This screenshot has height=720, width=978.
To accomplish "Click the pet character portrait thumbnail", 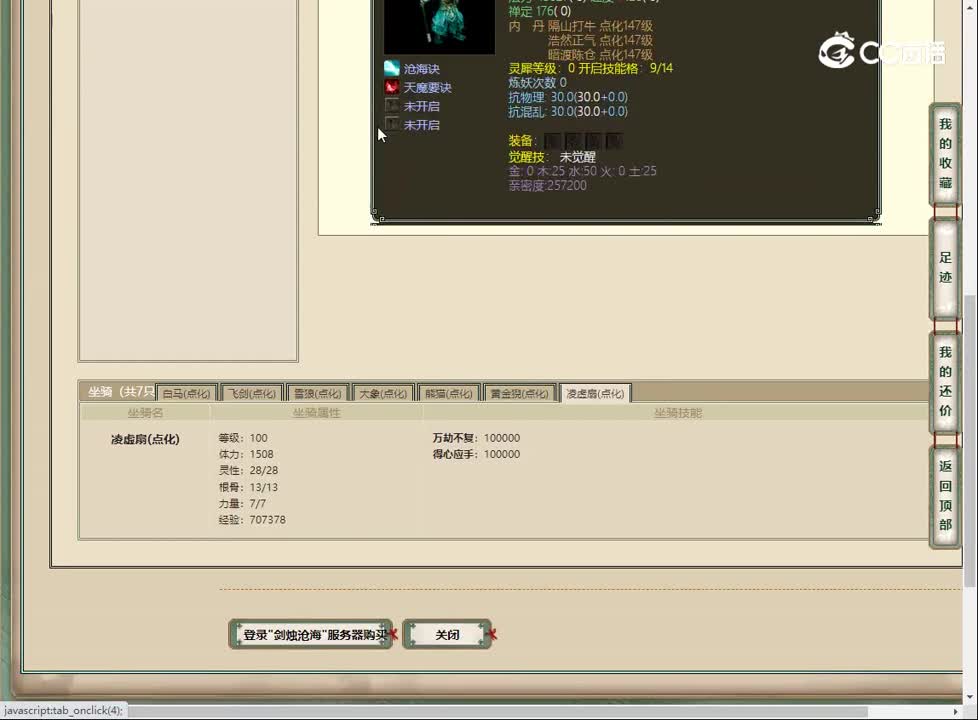I will (439, 25).
